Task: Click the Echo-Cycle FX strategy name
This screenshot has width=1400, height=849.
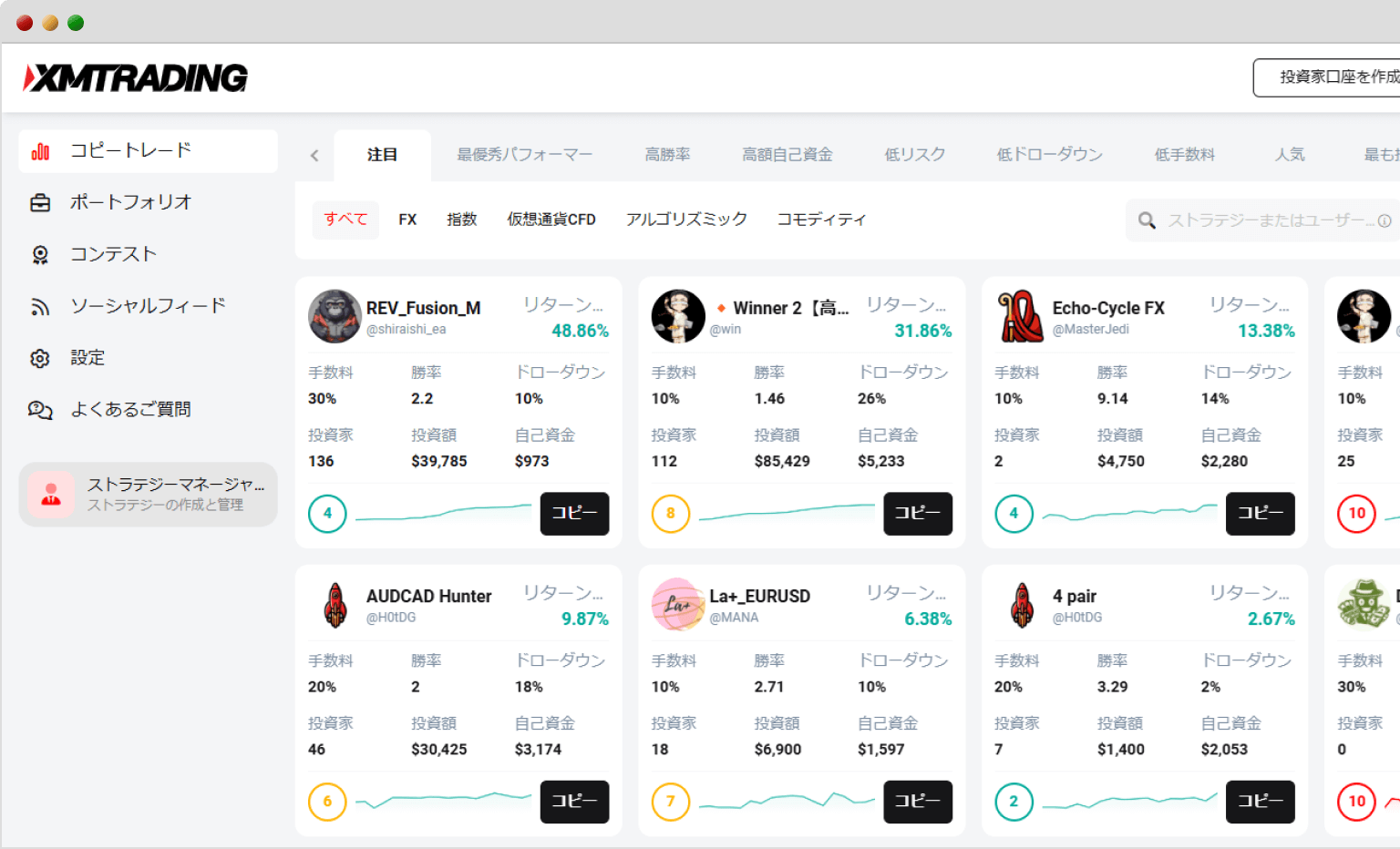Action: pos(1108,309)
